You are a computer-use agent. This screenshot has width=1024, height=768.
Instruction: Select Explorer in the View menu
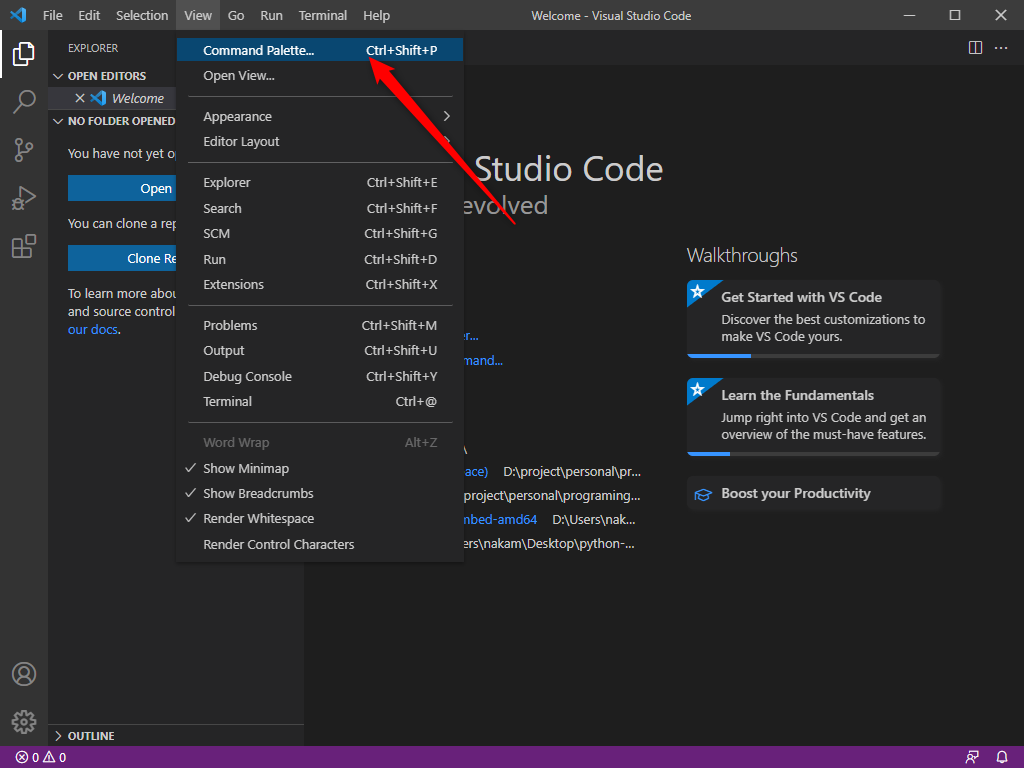coord(320,183)
